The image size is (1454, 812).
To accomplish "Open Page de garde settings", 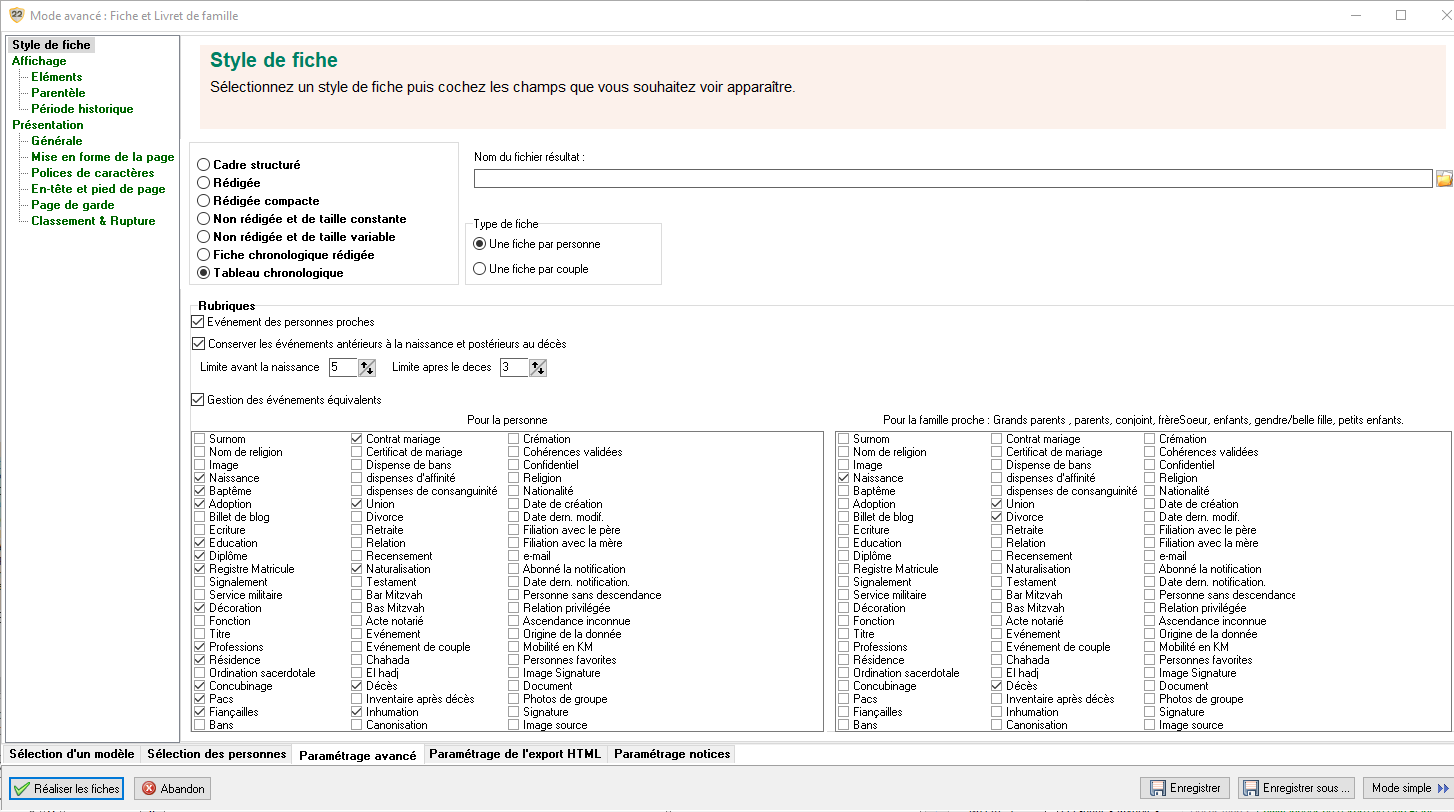I will tap(73, 205).
